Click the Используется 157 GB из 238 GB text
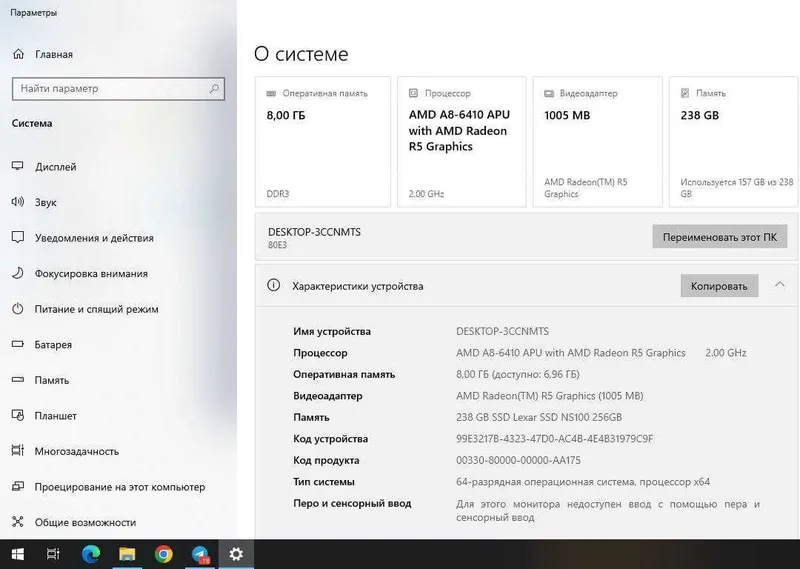This screenshot has height=569, width=800. (737, 188)
